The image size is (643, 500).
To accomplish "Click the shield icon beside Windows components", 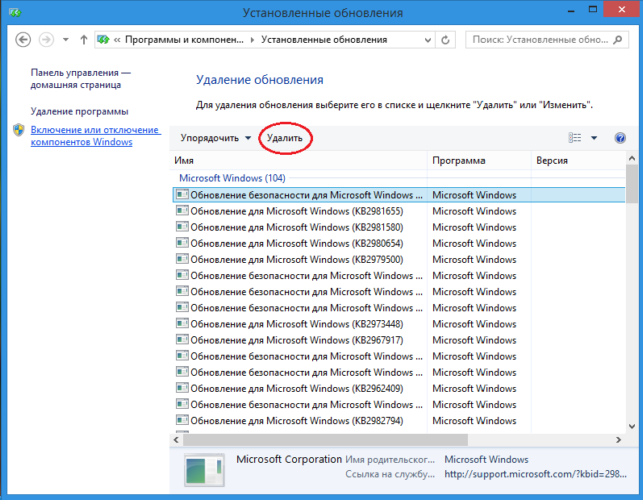I will click(18, 130).
